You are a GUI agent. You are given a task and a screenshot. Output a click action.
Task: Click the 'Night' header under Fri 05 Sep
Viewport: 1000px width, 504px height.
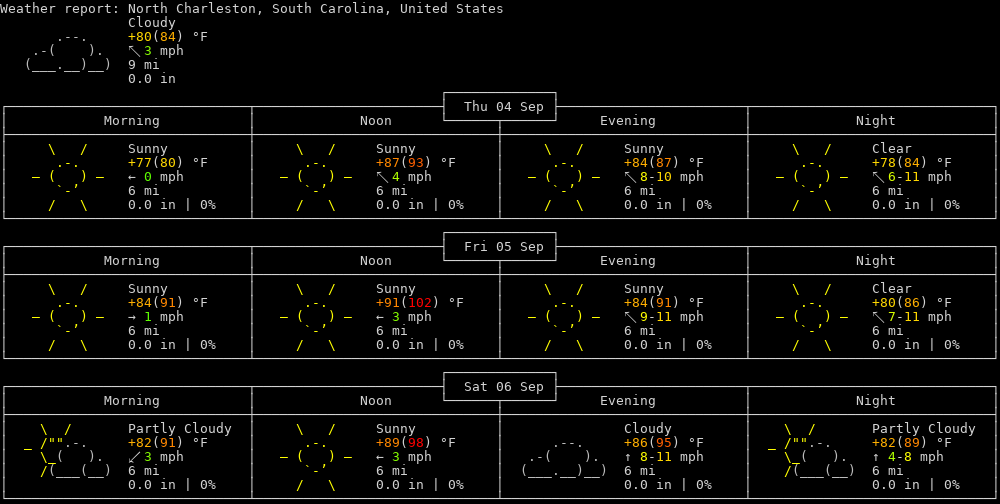point(876,260)
